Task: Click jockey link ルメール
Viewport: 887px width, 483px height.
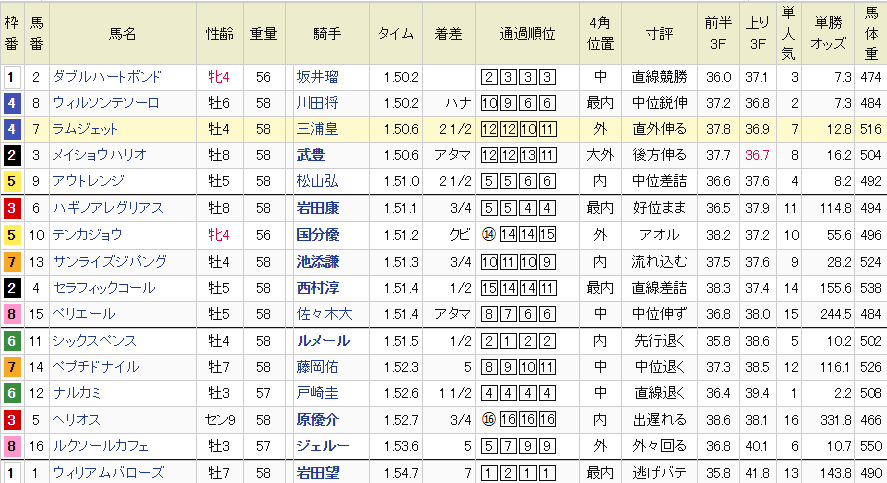Action: [x=322, y=340]
